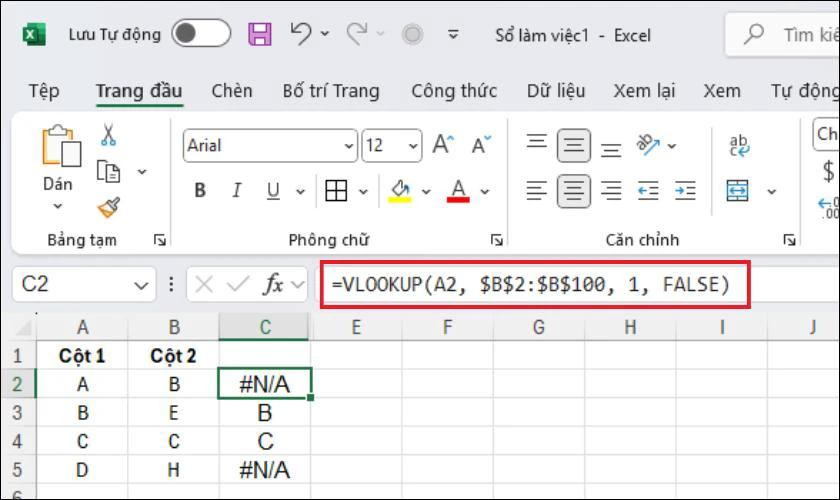Click the Redo arrow icon
This screenshot has height=500, width=840.
[357, 34]
